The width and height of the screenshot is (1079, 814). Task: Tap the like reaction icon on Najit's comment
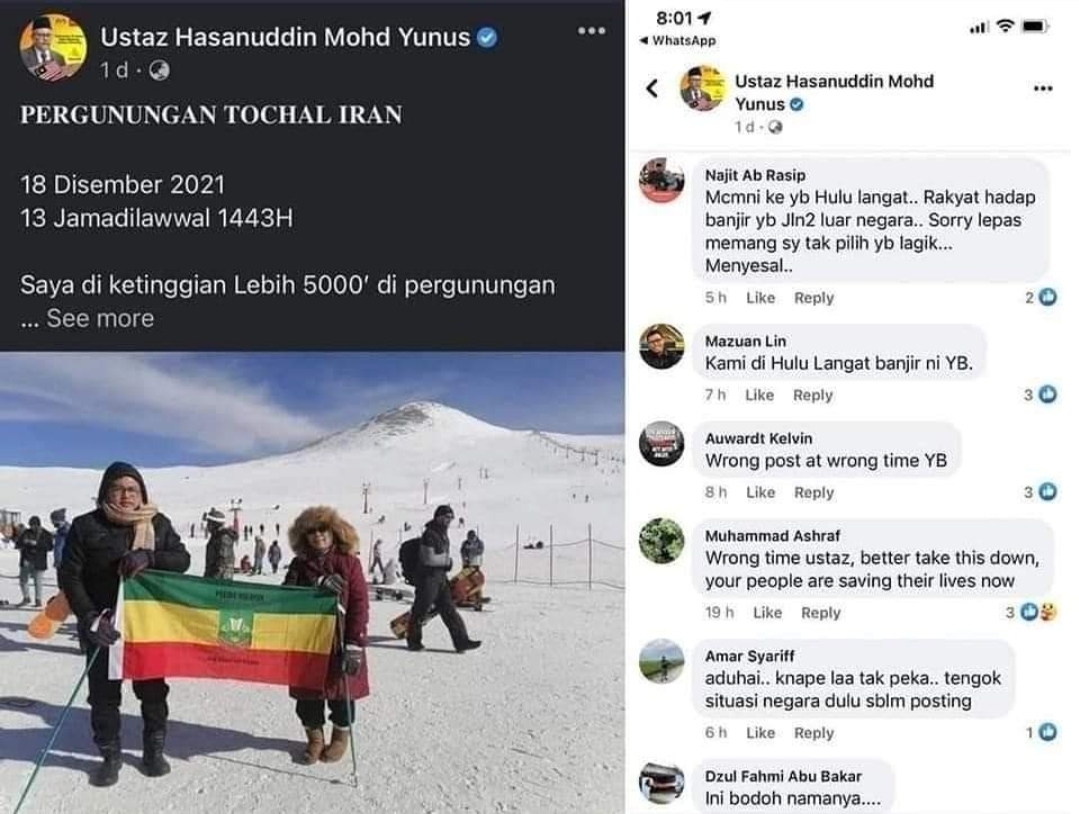click(x=1047, y=297)
